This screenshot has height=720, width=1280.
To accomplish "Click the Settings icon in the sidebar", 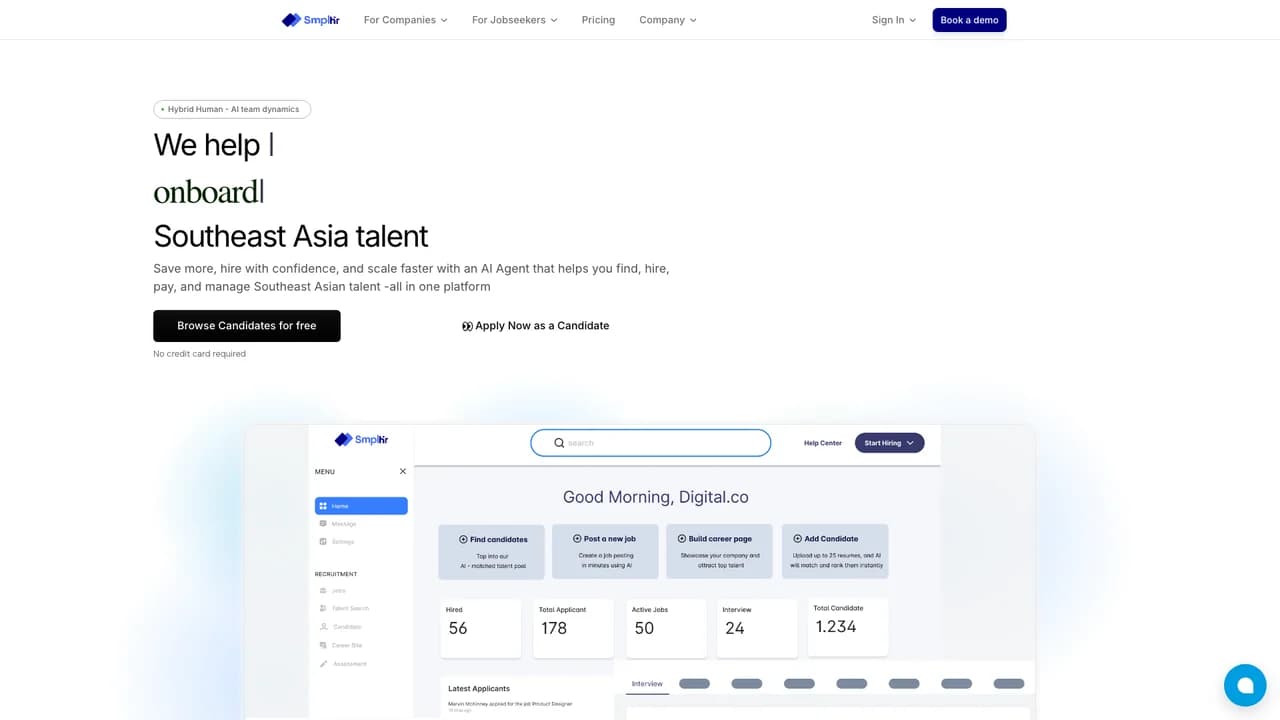I will [323, 542].
